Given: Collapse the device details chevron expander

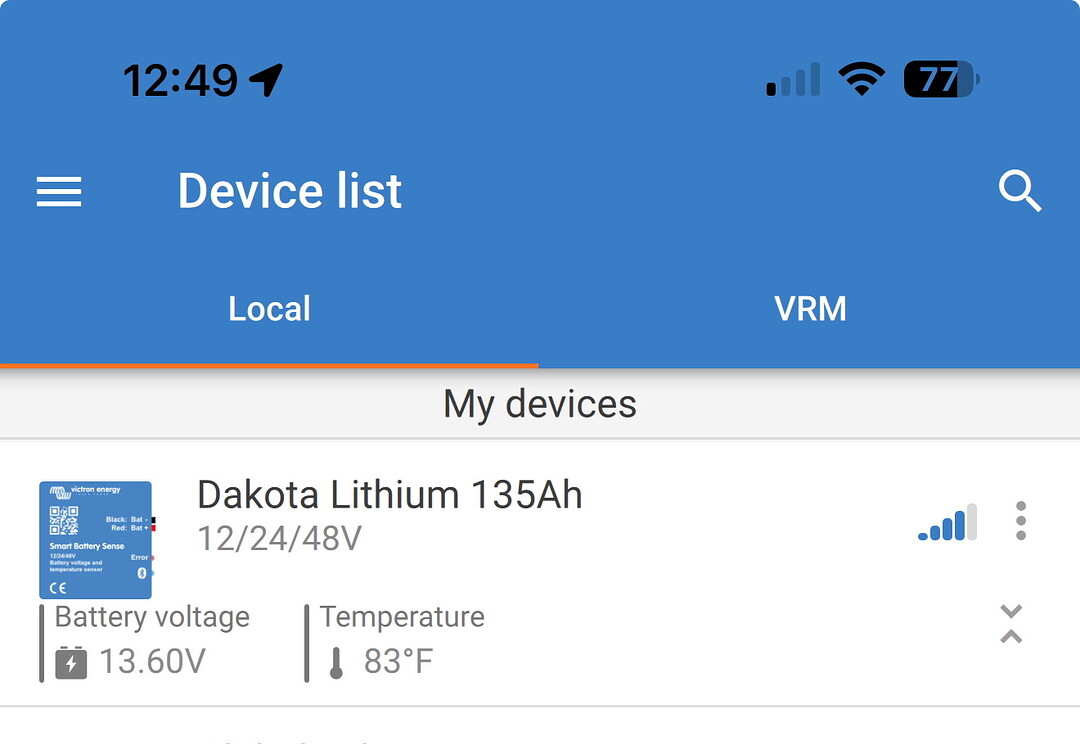Looking at the screenshot, I should [1010, 623].
